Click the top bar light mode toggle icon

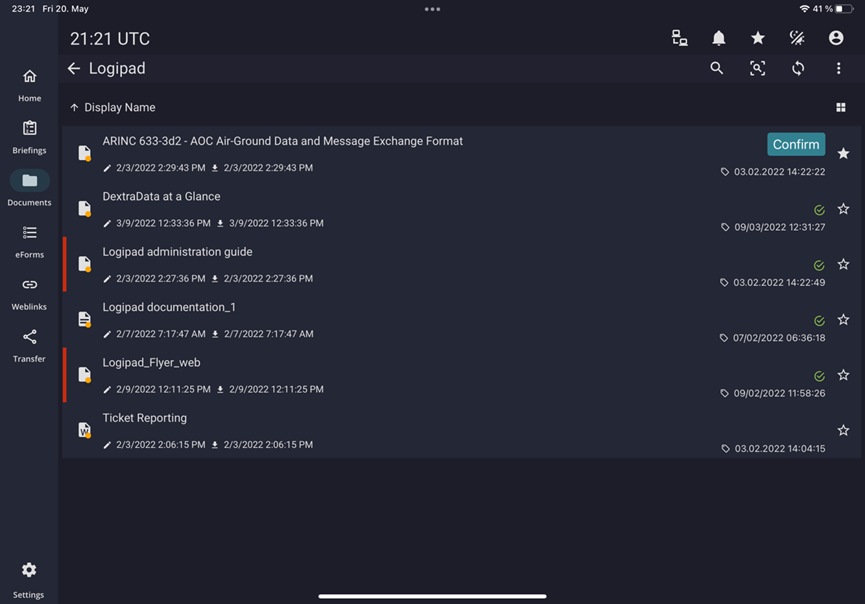point(797,38)
